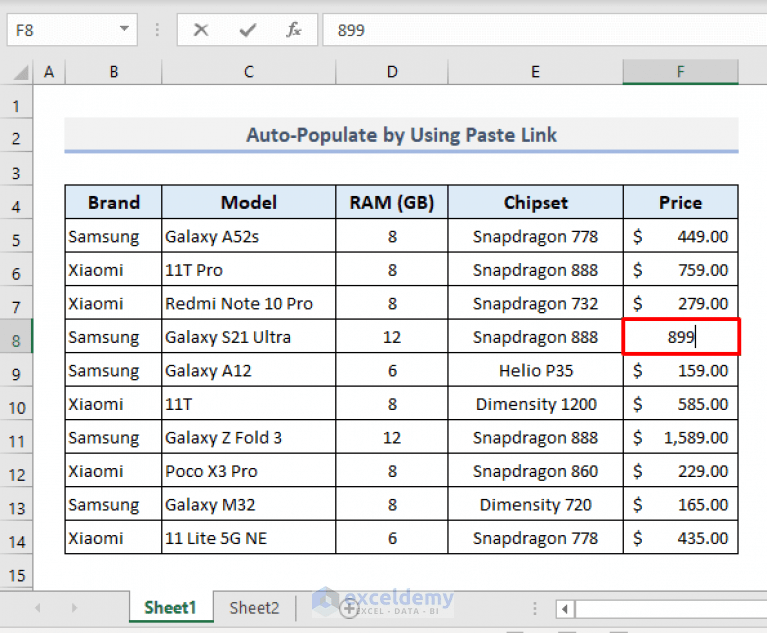Select cell Galaxy S21 Ultra

coord(248,337)
